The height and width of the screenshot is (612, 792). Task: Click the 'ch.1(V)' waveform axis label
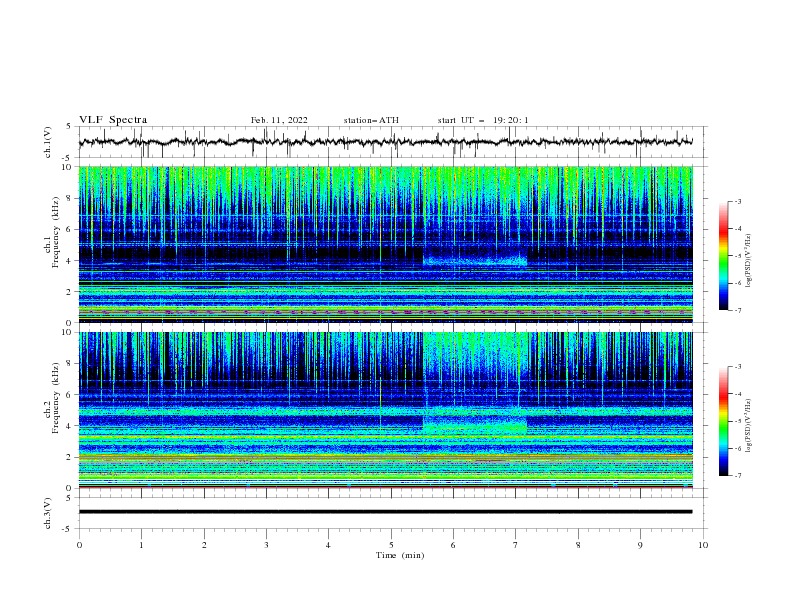48,142
